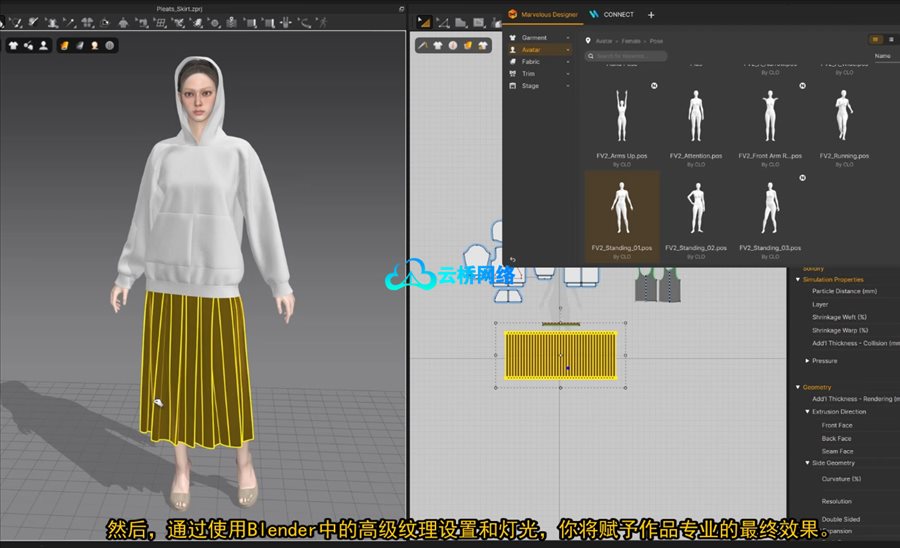Select FV2_Arms Up.pos pose thumbnail
This screenshot has height=548, width=900.
[x=622, y=115]
